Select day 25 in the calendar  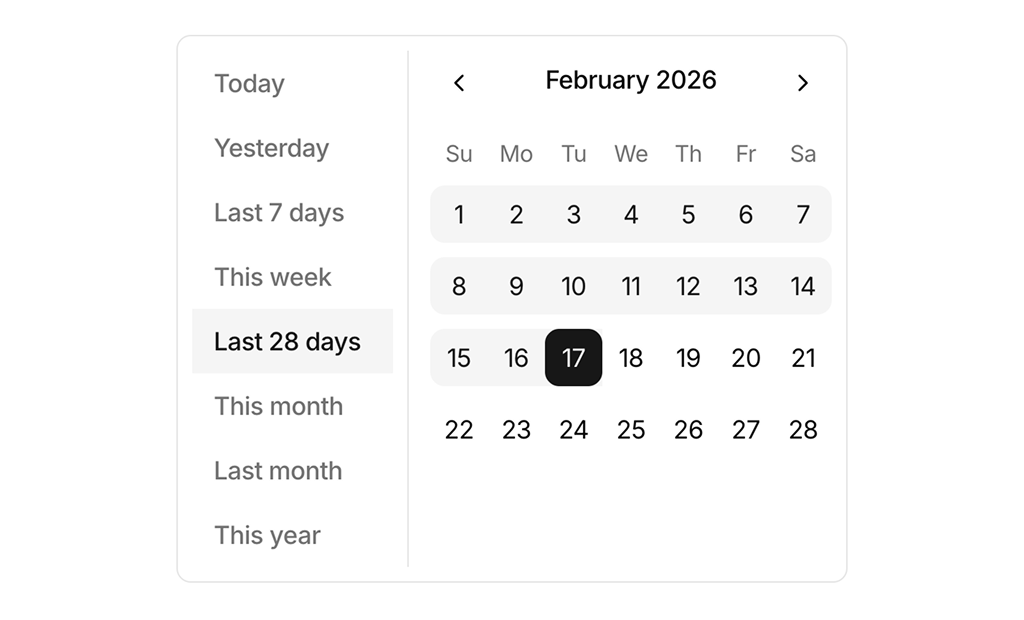point(631,430)
